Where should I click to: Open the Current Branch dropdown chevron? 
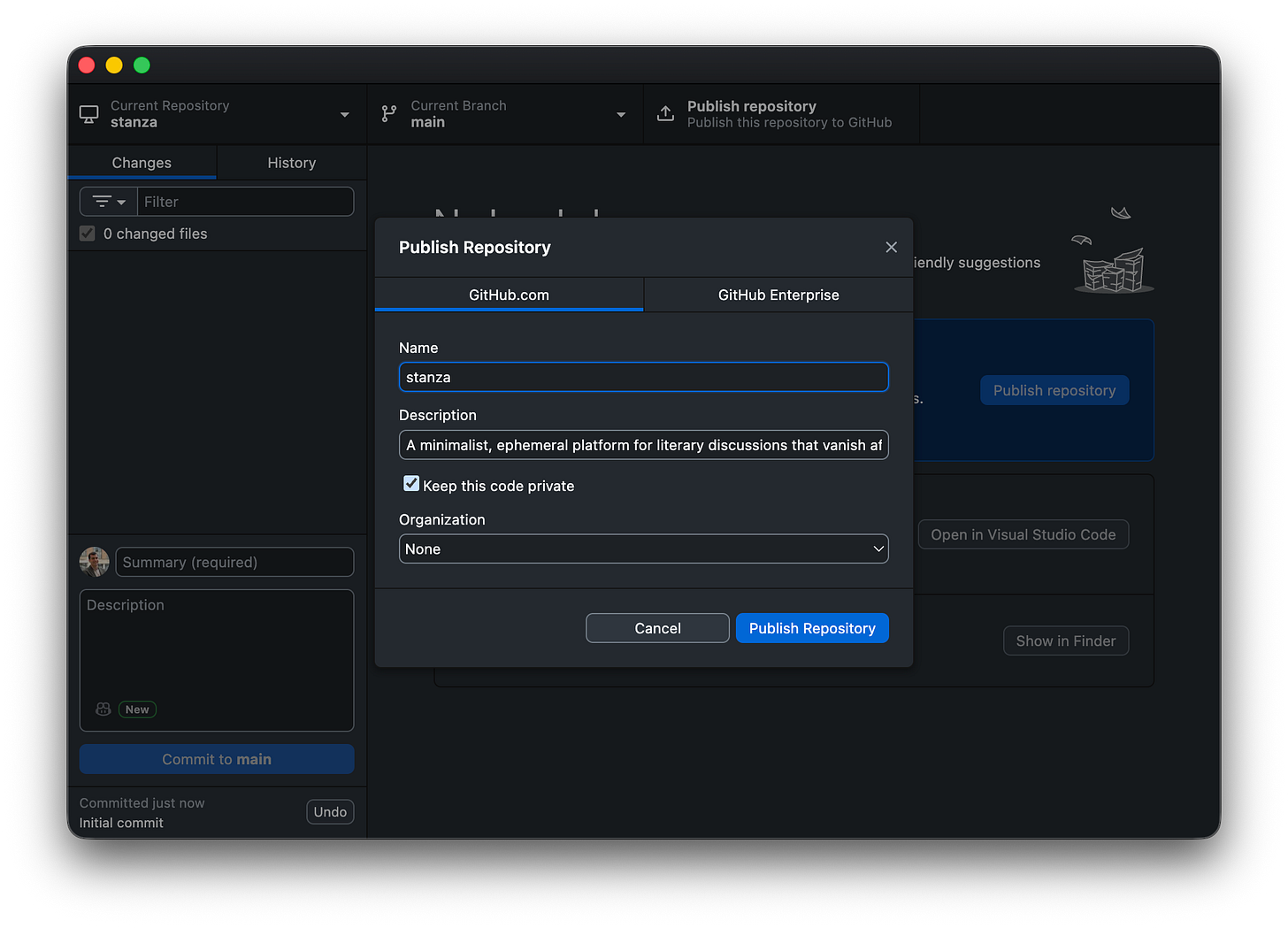tap(620, 113)
